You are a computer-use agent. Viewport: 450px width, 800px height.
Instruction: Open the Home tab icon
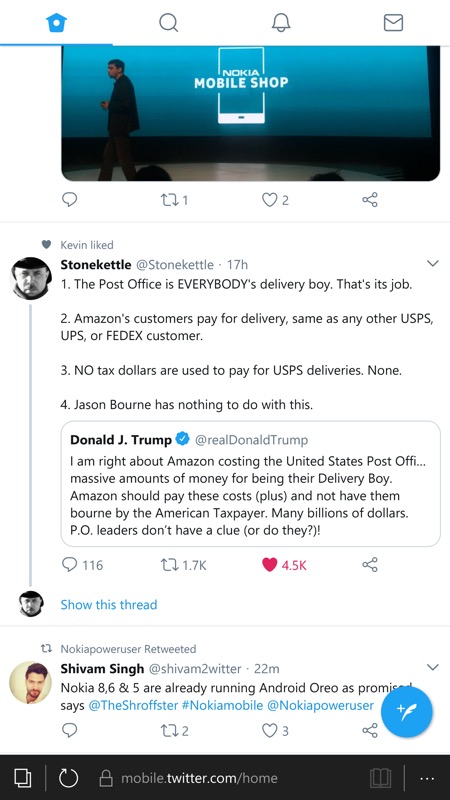[x=56, y=22]
